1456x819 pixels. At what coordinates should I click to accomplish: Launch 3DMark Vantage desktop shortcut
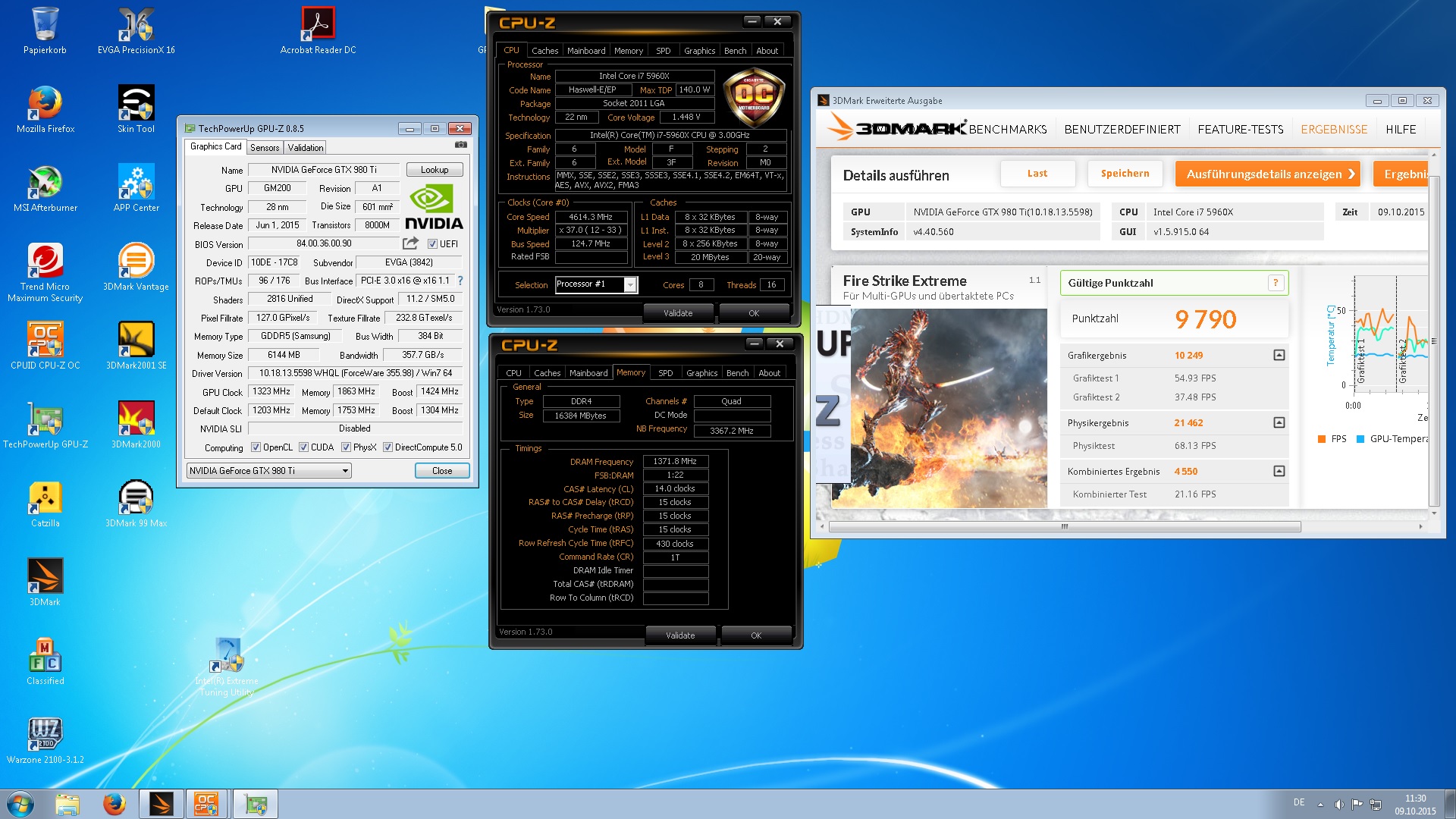click(x=136, y=267)
